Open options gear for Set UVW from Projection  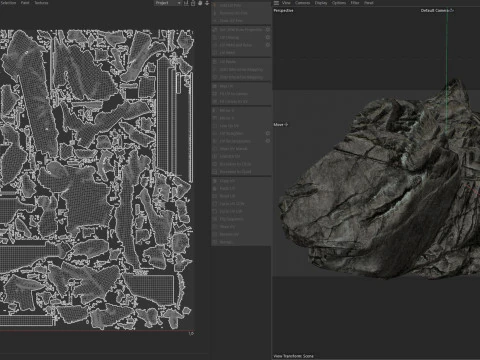pos(268,30)
